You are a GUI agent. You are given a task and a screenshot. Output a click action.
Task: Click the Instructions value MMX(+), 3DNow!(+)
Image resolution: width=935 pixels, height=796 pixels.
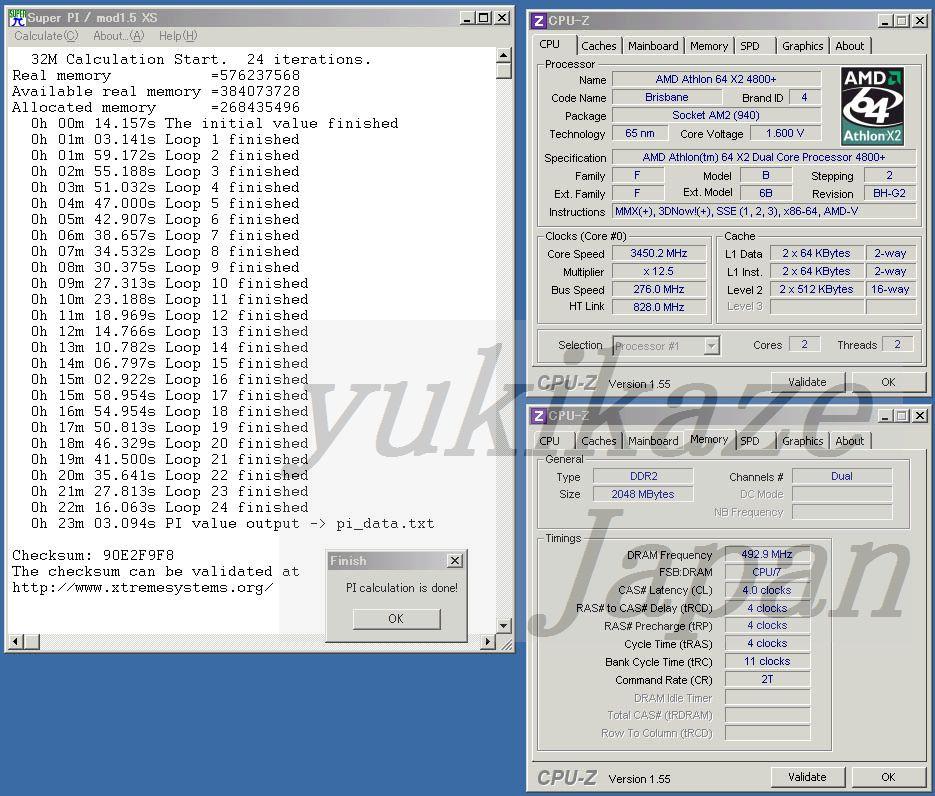click(764, 212)
